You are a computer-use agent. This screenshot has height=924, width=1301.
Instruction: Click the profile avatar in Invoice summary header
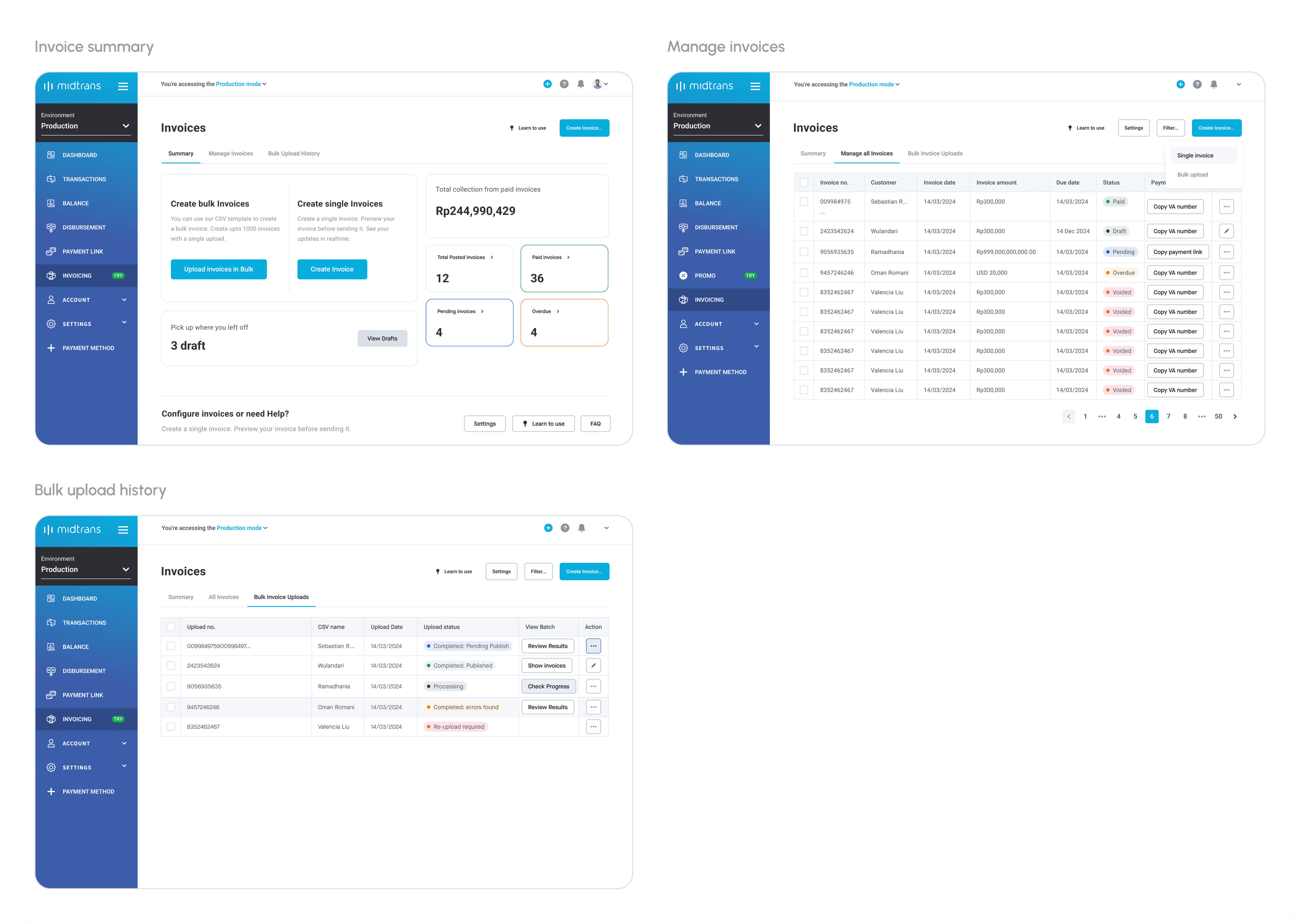(x=598, y=84)
